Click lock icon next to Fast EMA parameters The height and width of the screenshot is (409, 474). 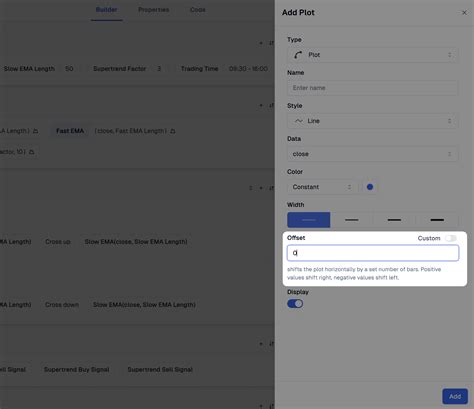173,131
